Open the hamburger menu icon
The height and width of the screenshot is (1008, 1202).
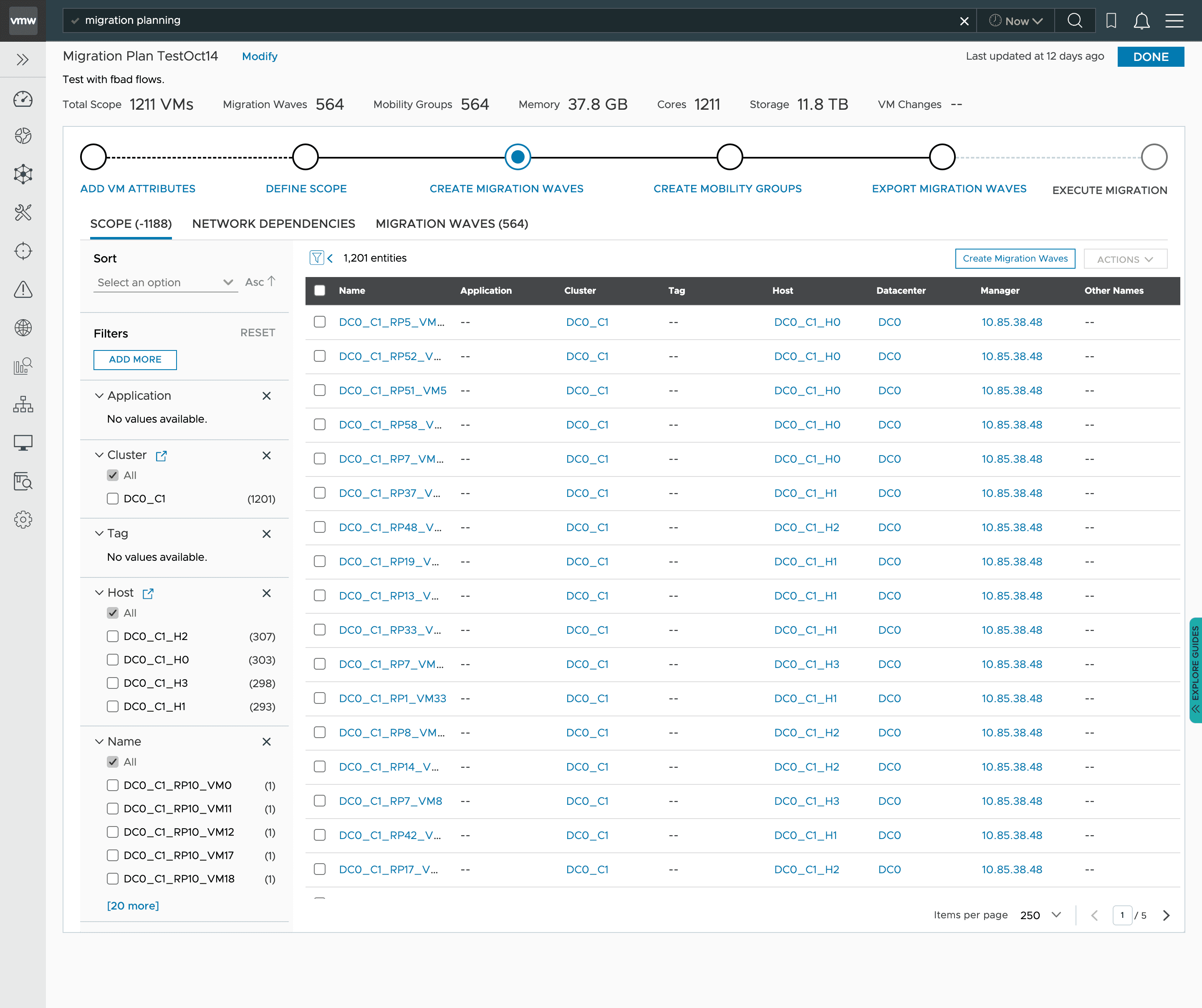point(1174,20)
